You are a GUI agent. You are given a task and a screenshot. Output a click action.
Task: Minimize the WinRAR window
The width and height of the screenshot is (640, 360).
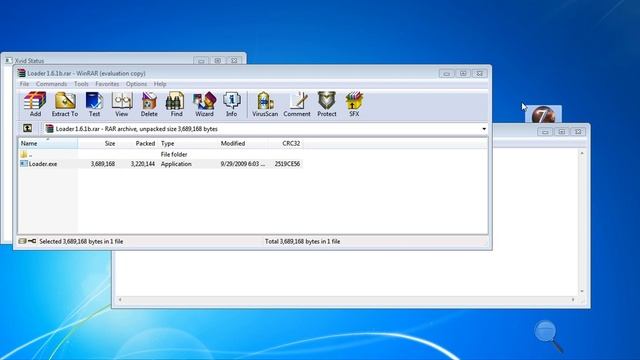[447, 73]
